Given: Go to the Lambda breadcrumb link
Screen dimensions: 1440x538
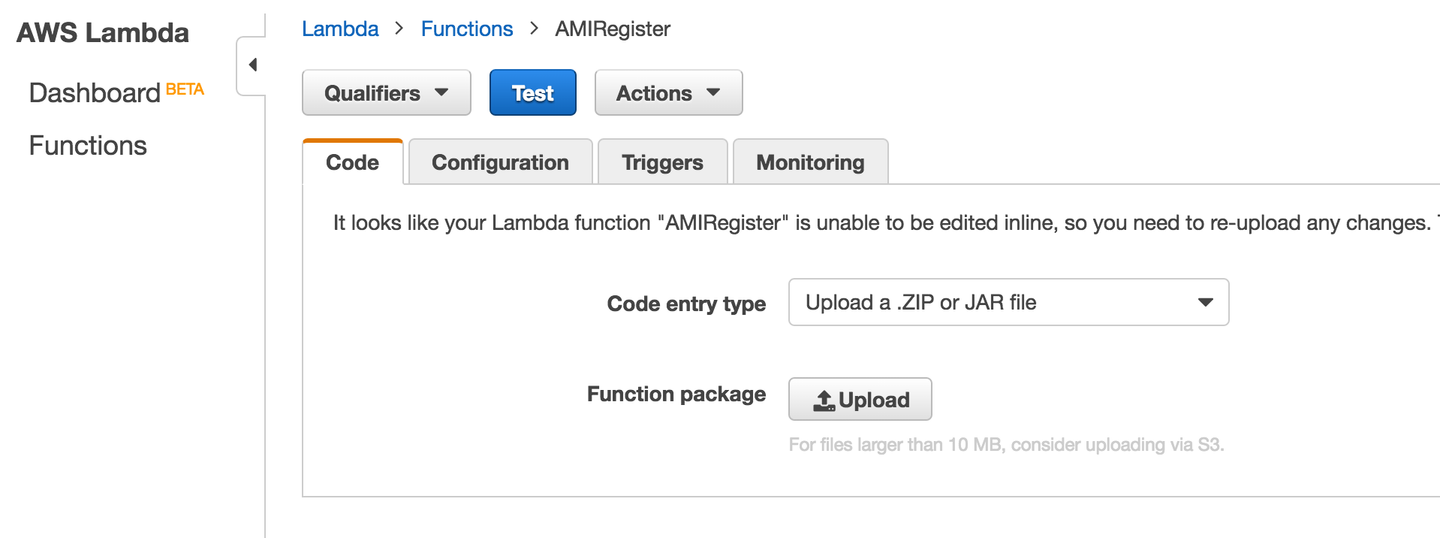Looking at the screenshot, I should 340,29.
